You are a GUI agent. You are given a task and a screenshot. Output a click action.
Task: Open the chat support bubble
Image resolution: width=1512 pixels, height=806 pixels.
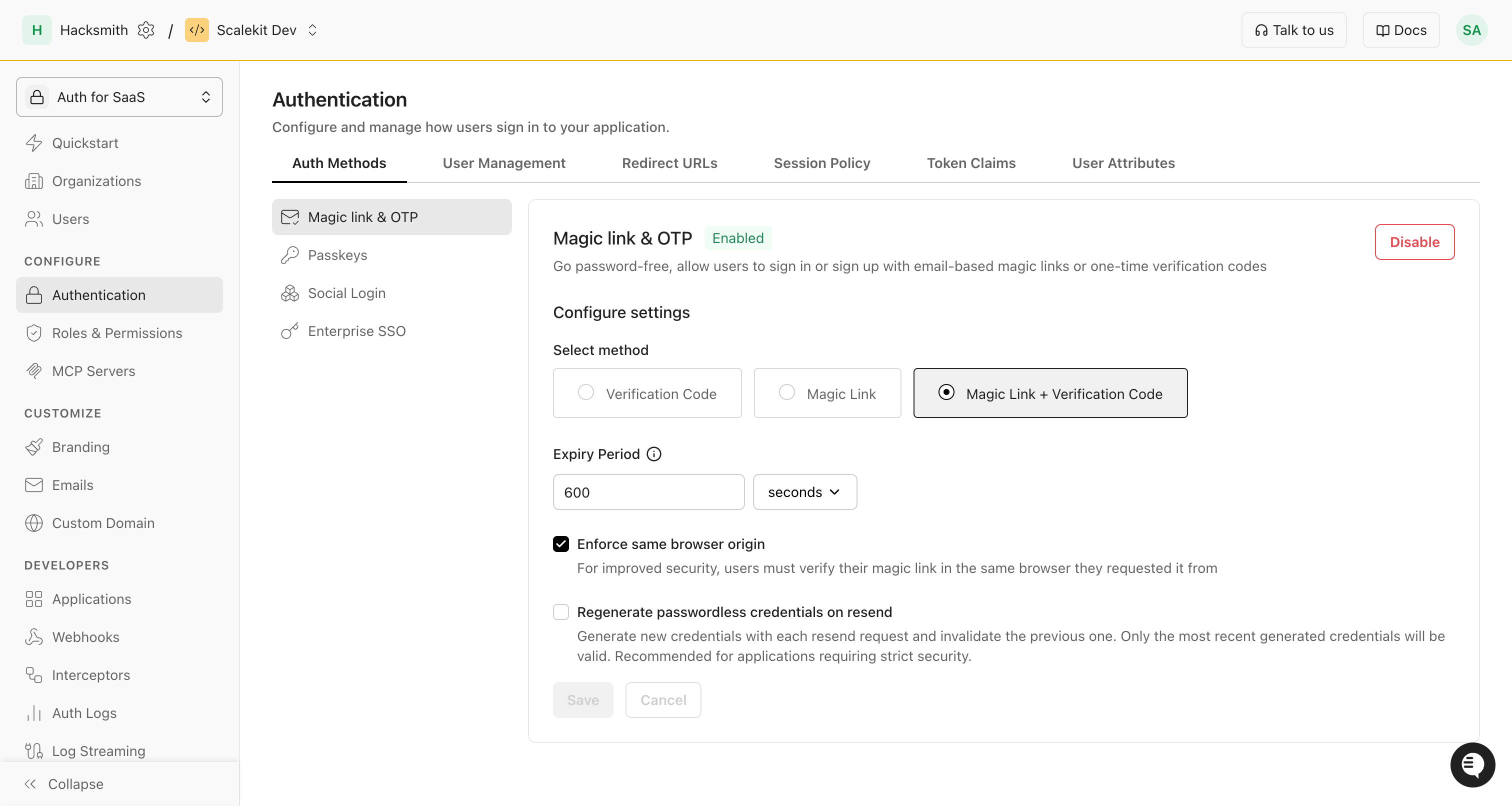[x=1472, y=764]
